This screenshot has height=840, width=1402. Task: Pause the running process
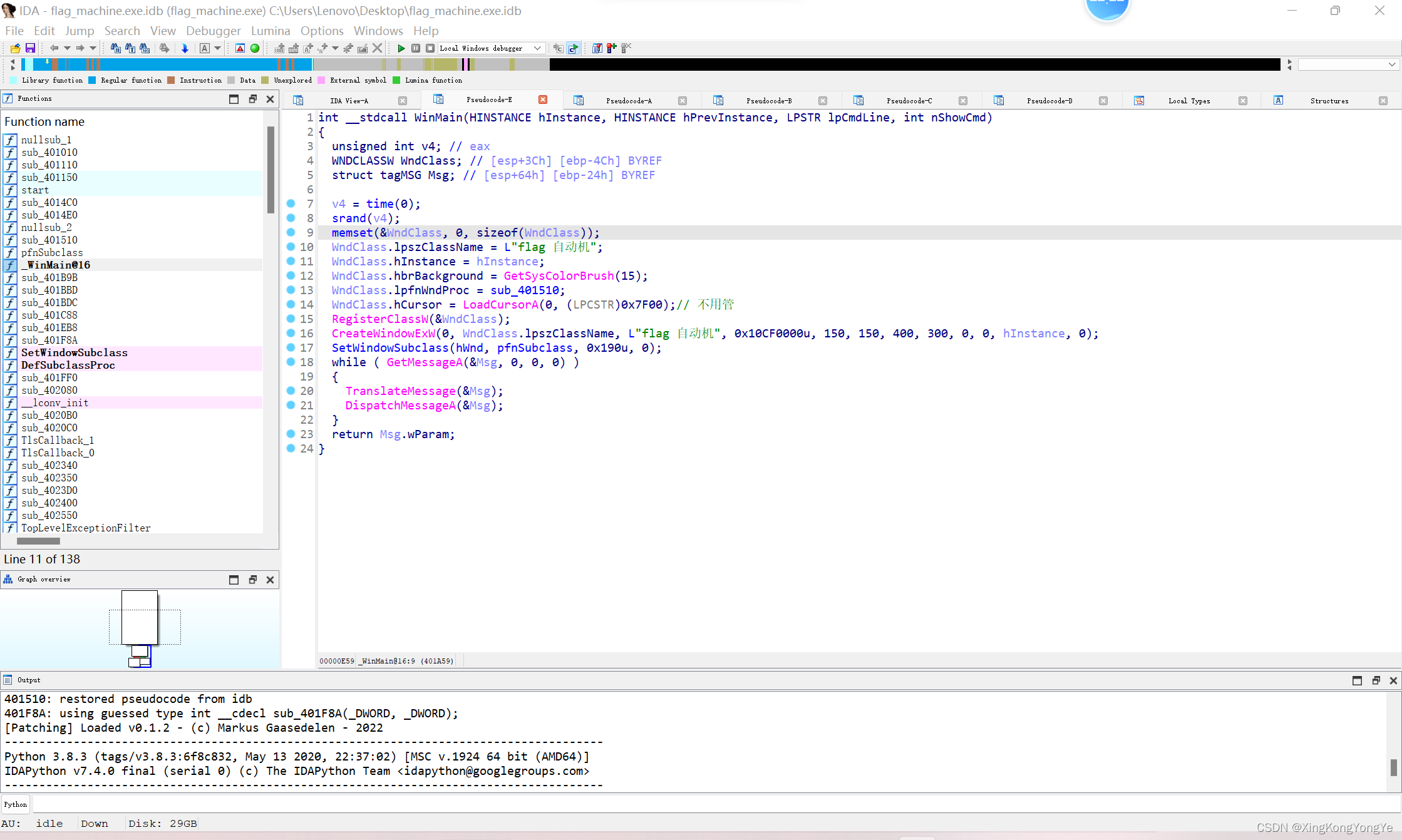coord(416,48)
